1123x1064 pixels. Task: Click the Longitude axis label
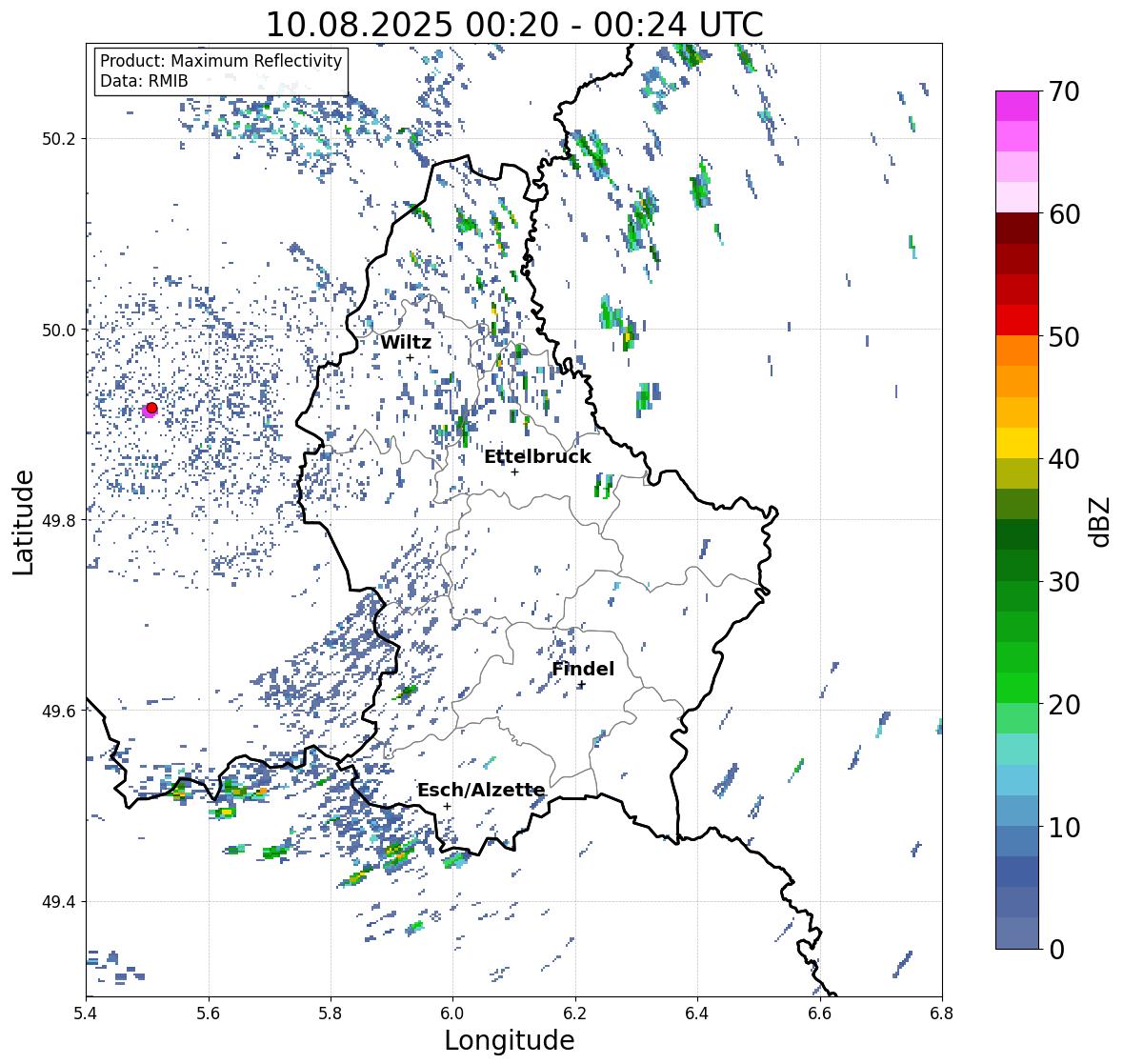point(510,1040)
